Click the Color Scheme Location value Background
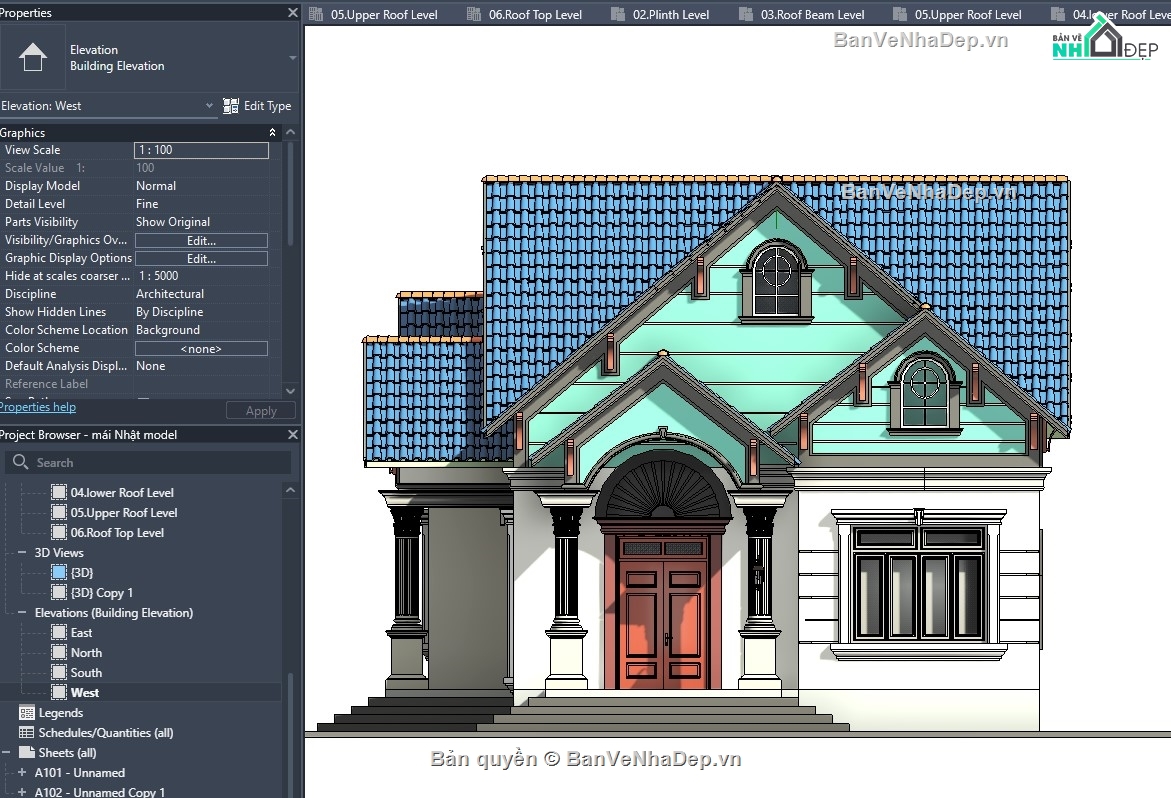Screen dimensions: 1171x798 click(168, 330)
